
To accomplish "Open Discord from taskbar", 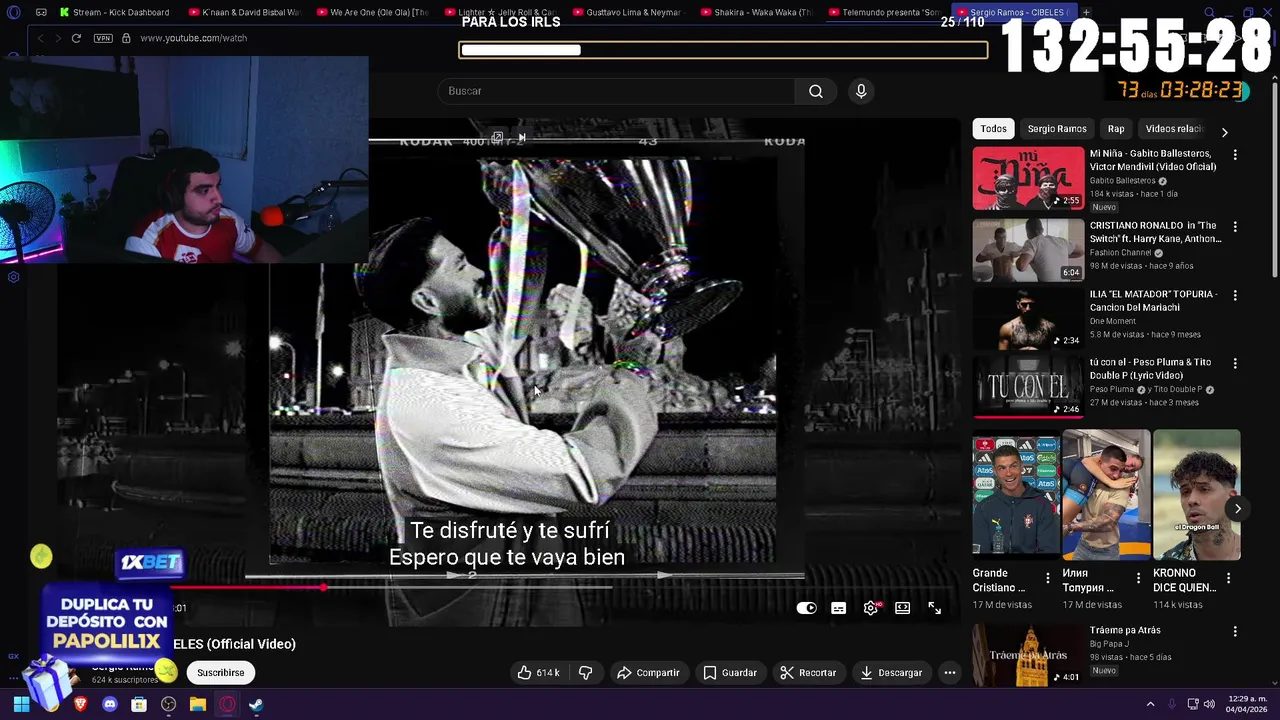I will click(110, 704).
